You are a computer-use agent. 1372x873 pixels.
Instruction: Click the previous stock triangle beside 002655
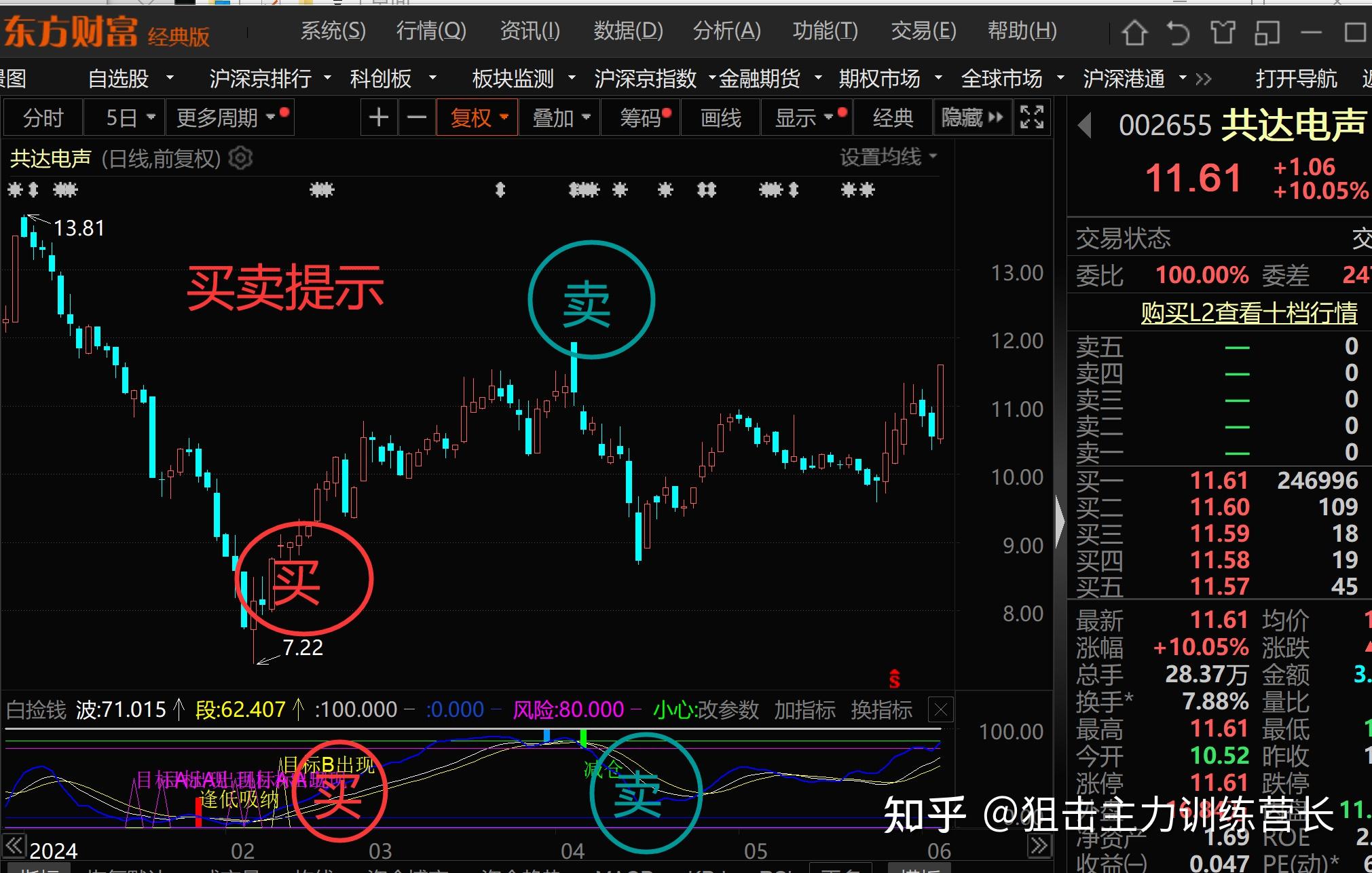point(1085,126)
